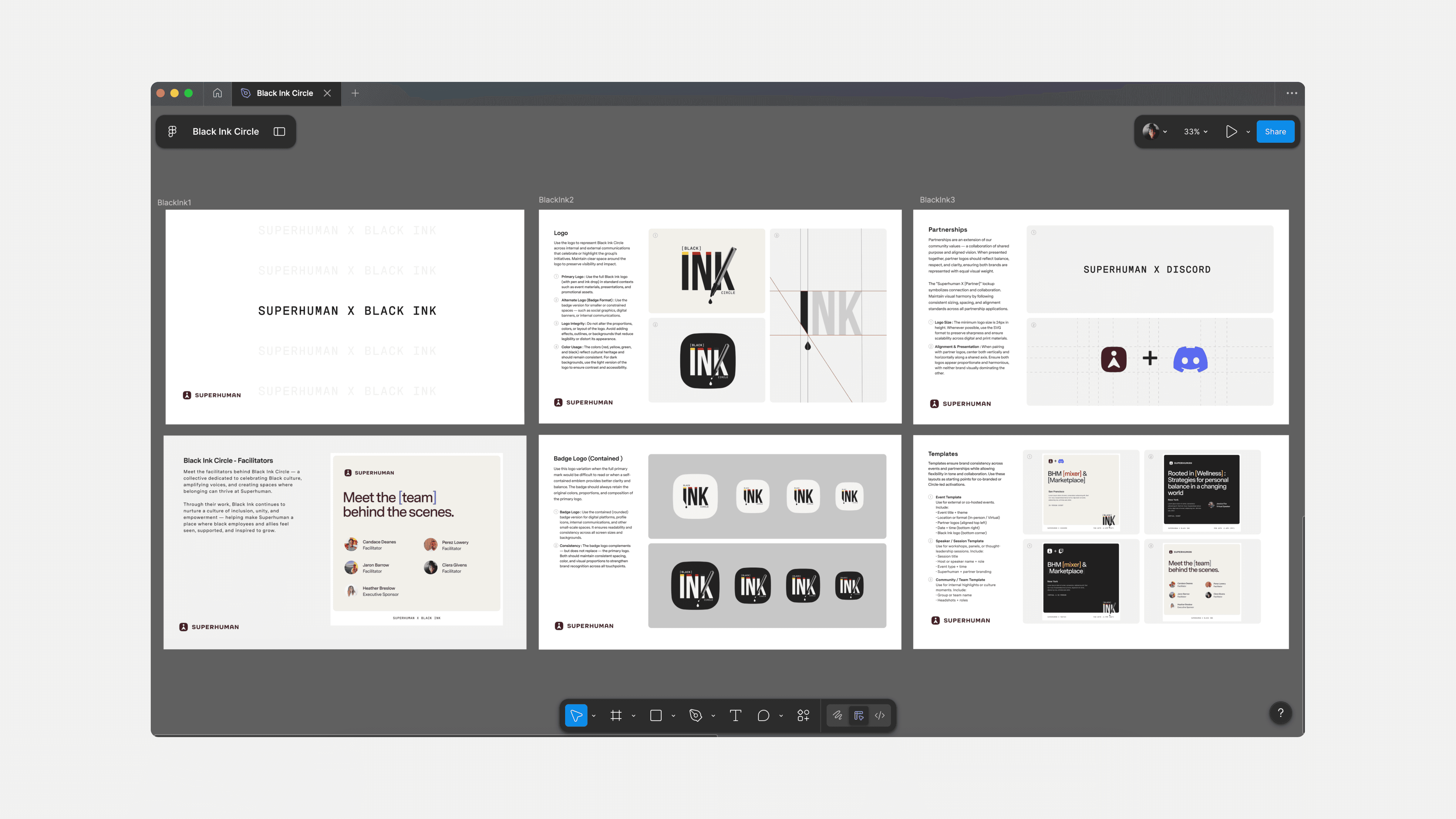Open the Actions resources tool
The width and height of the screenshot is (1456, 819).
click(803, 716)
